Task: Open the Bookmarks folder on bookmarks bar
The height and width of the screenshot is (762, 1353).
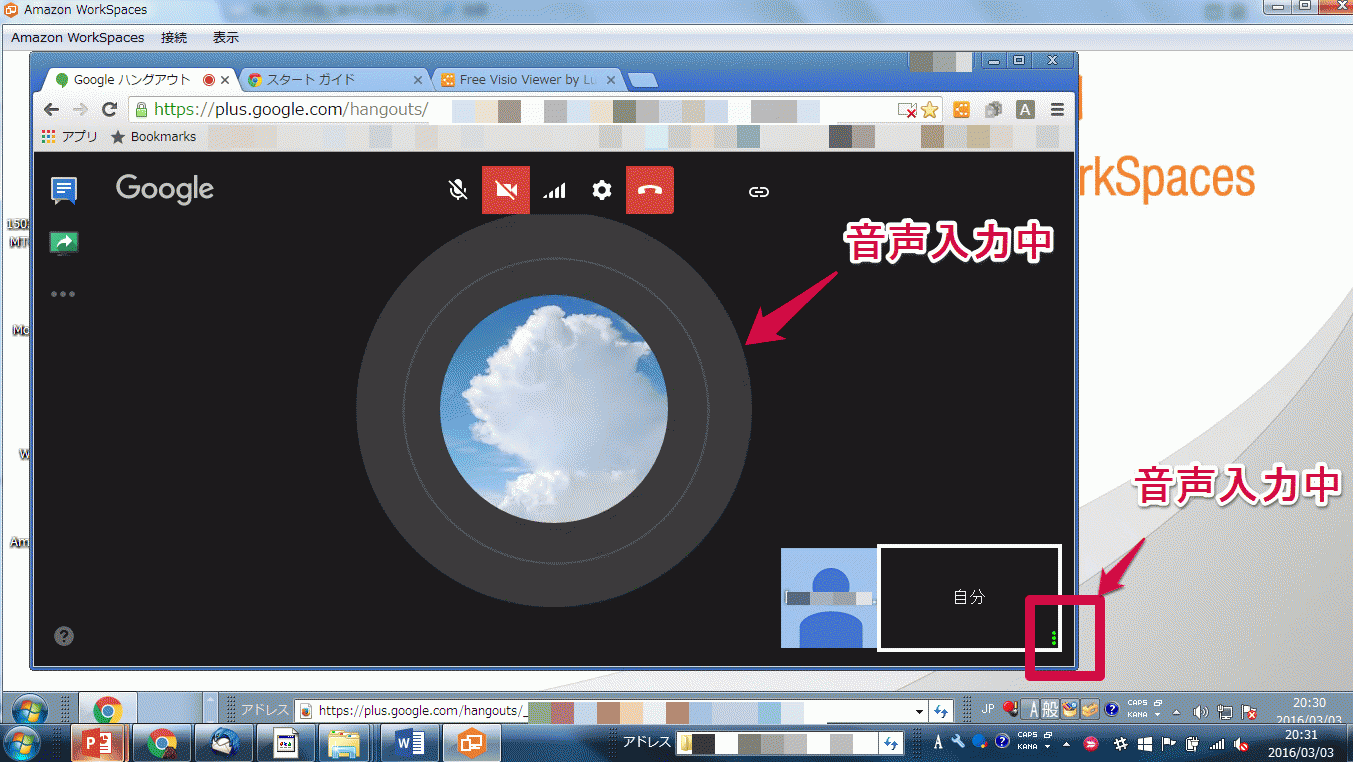Action: tap(153, 136)
